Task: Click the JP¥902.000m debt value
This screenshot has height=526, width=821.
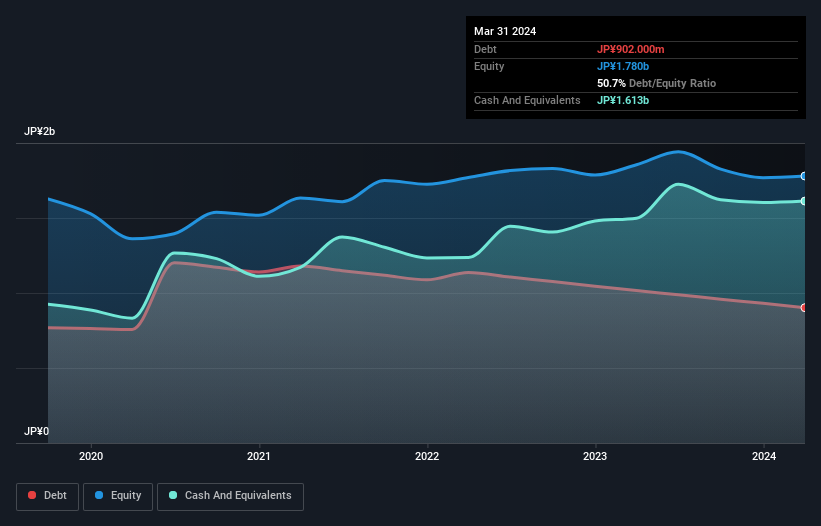Action: pyautogui.click(x=630, y=49)
